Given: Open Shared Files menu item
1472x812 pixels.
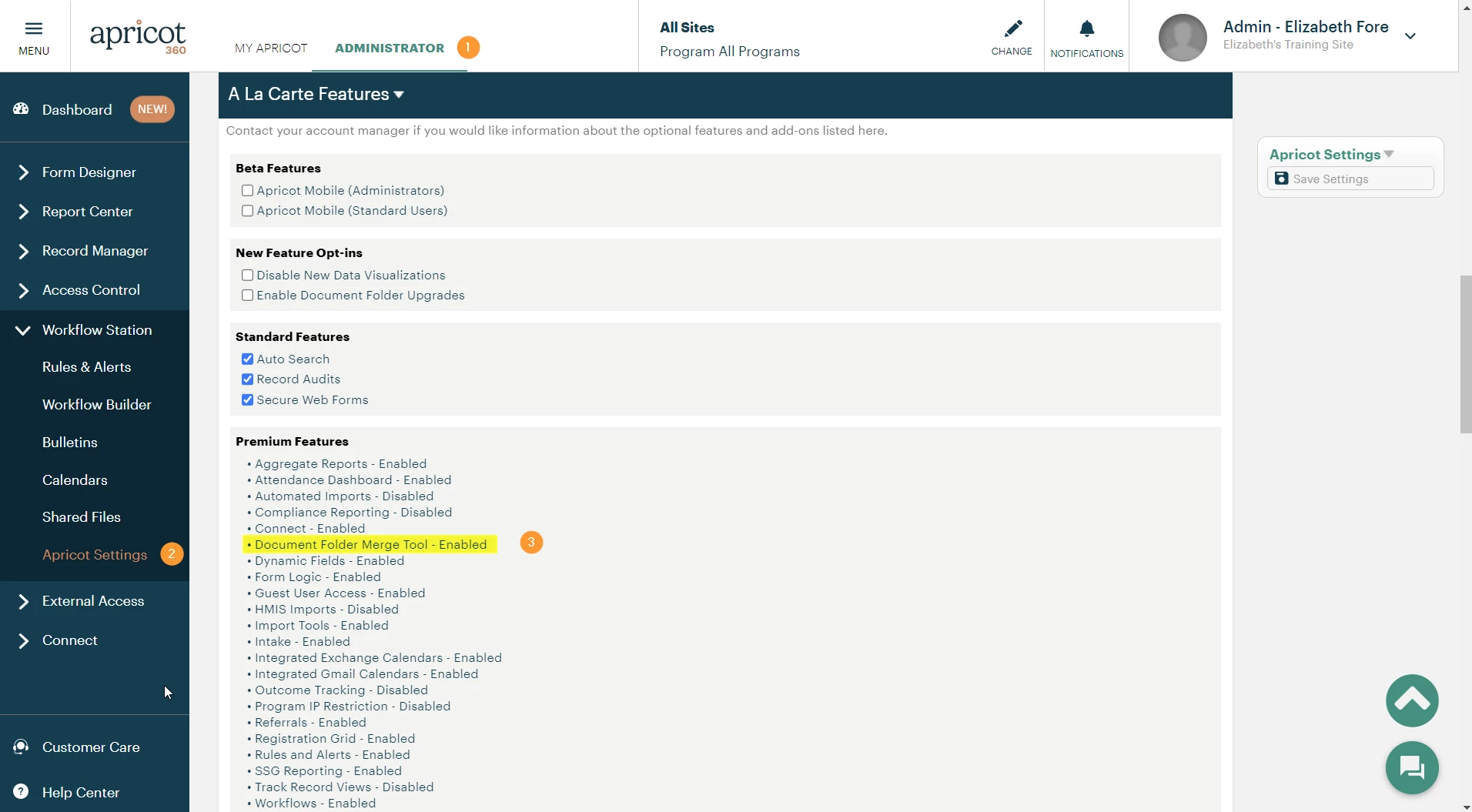Looking at the screenshot, I should [x=82, y=517].
